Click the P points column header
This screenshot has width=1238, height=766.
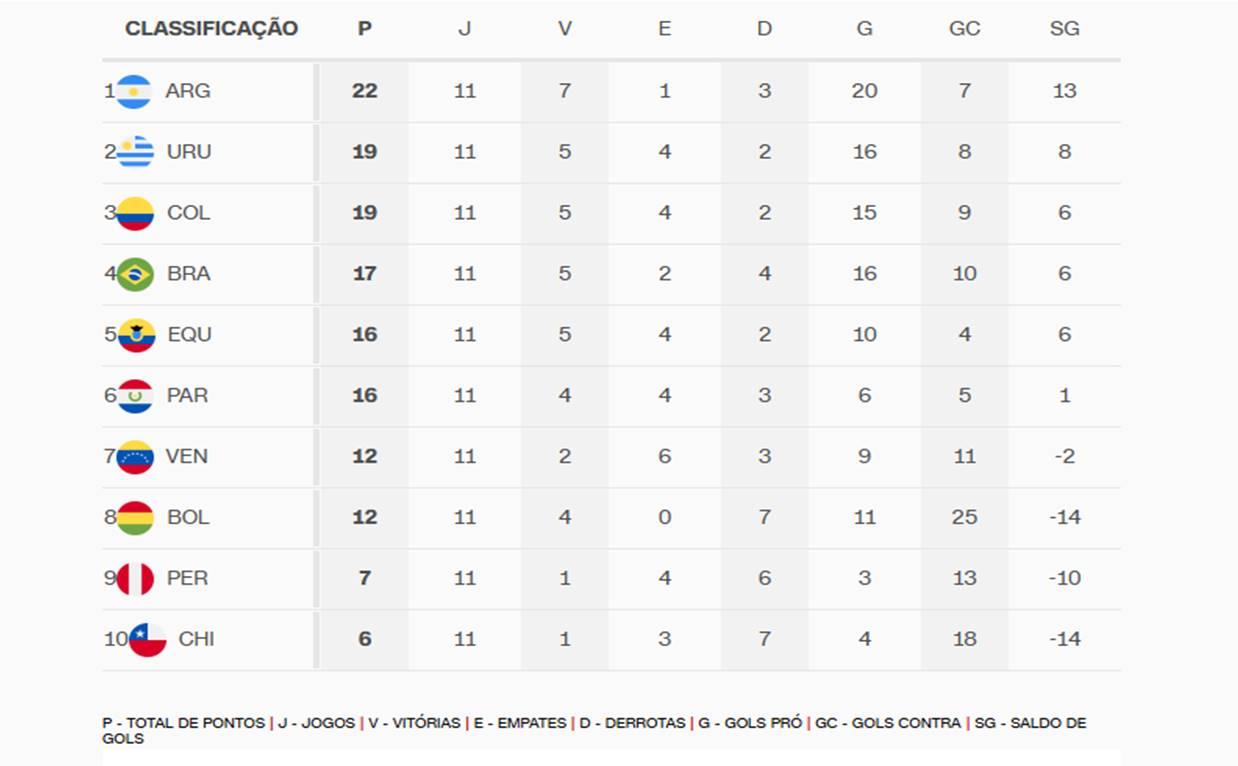click(365, 29)
